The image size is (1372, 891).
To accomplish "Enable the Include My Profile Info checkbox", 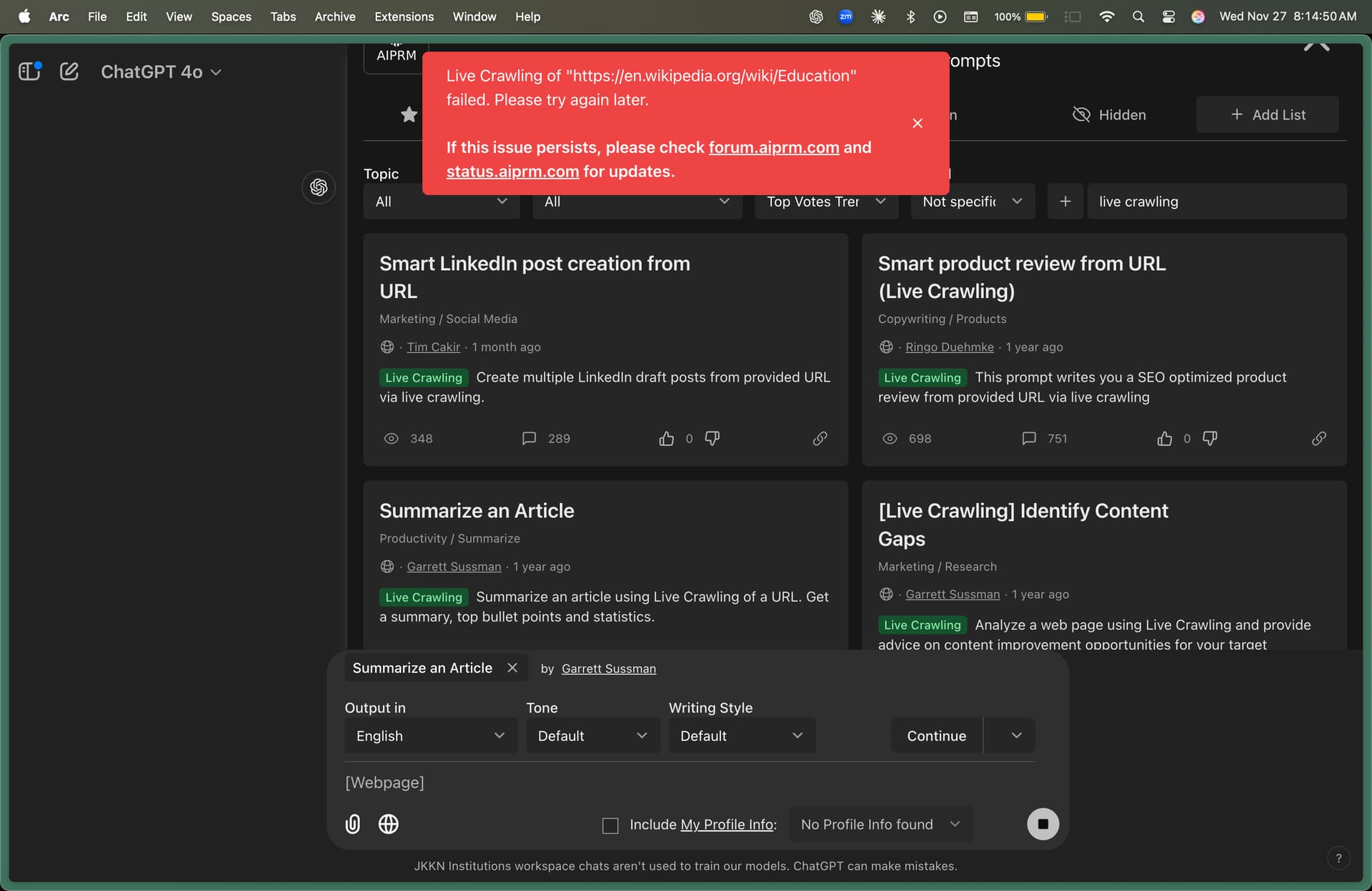I will [x=610, y=825].
